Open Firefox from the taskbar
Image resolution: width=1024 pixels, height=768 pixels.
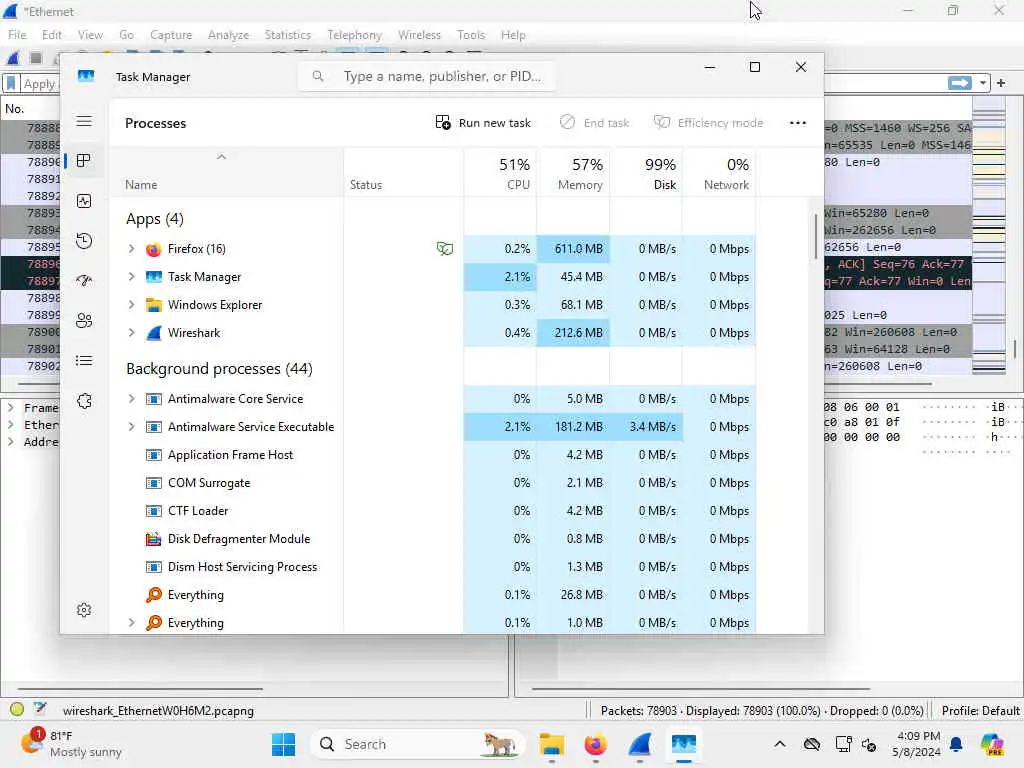coord(595,744)
